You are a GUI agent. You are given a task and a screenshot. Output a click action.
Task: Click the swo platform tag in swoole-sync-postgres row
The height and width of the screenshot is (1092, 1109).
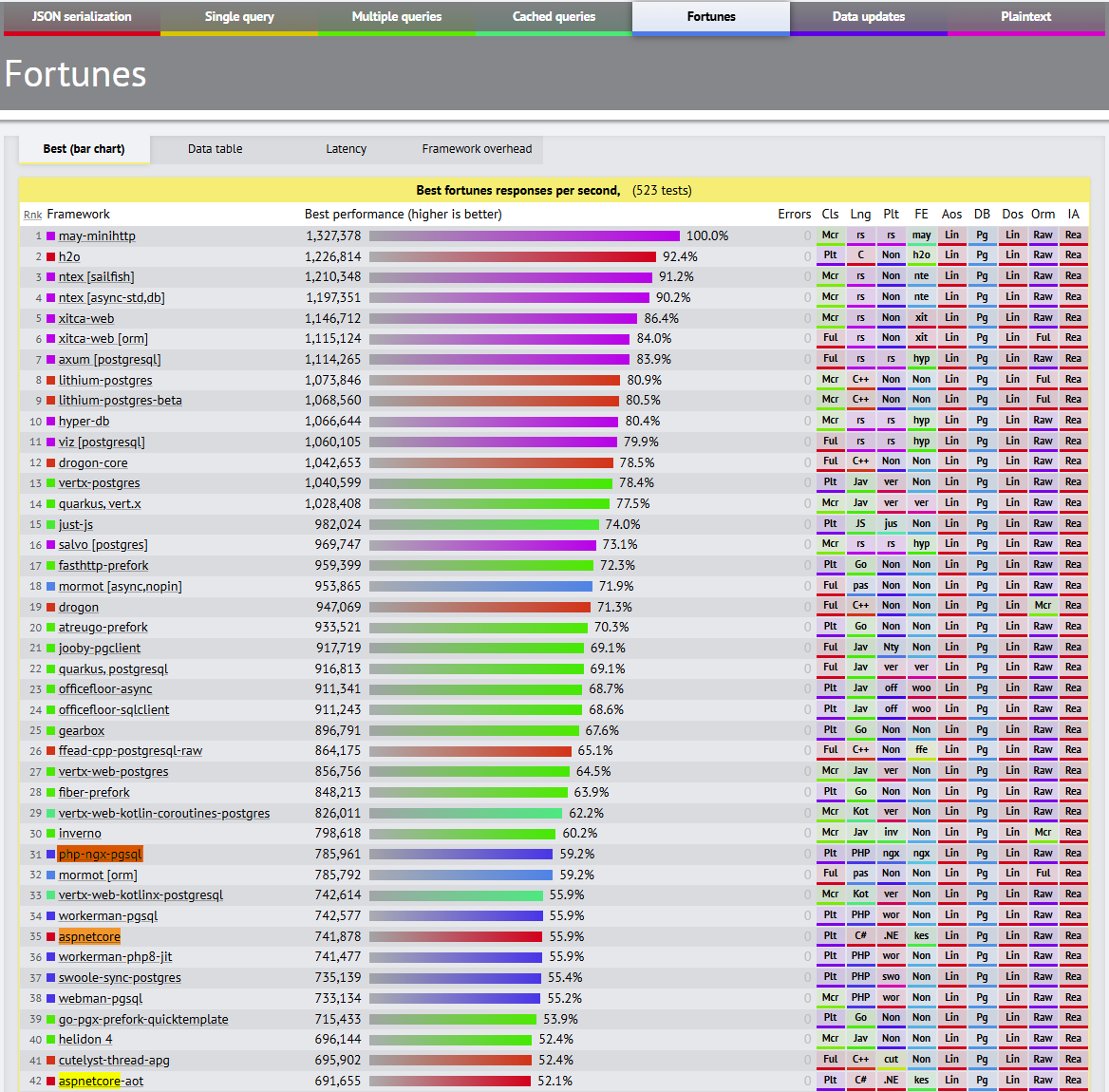pos(892,977)
